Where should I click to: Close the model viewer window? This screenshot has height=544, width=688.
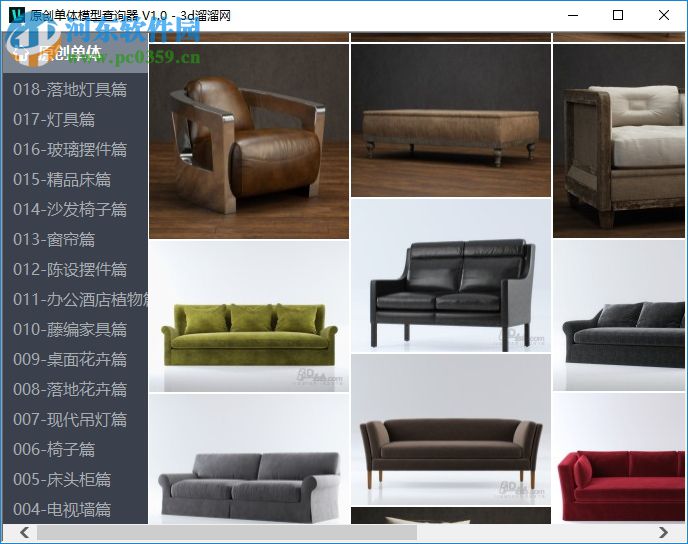click(x=663, y=15)
